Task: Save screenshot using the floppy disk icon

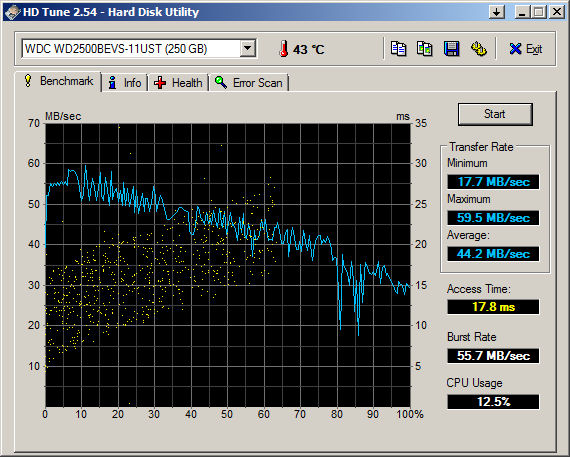Action: point(451,48)
